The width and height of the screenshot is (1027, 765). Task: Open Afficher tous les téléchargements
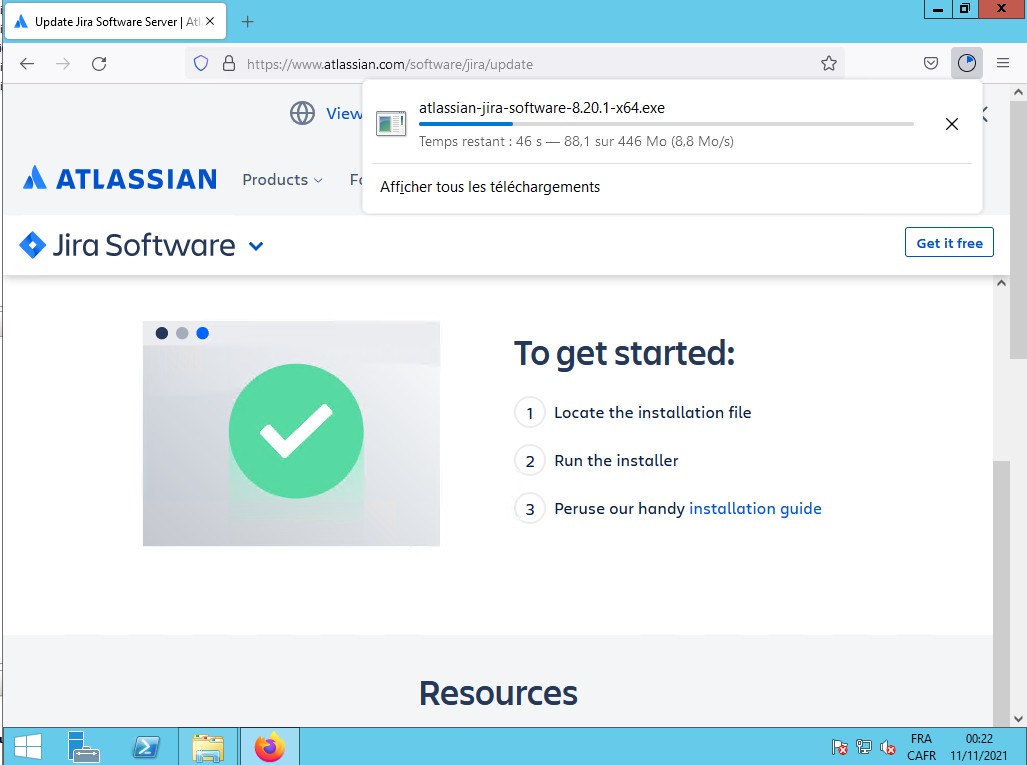pyautogui.click(x=490, y=187)
